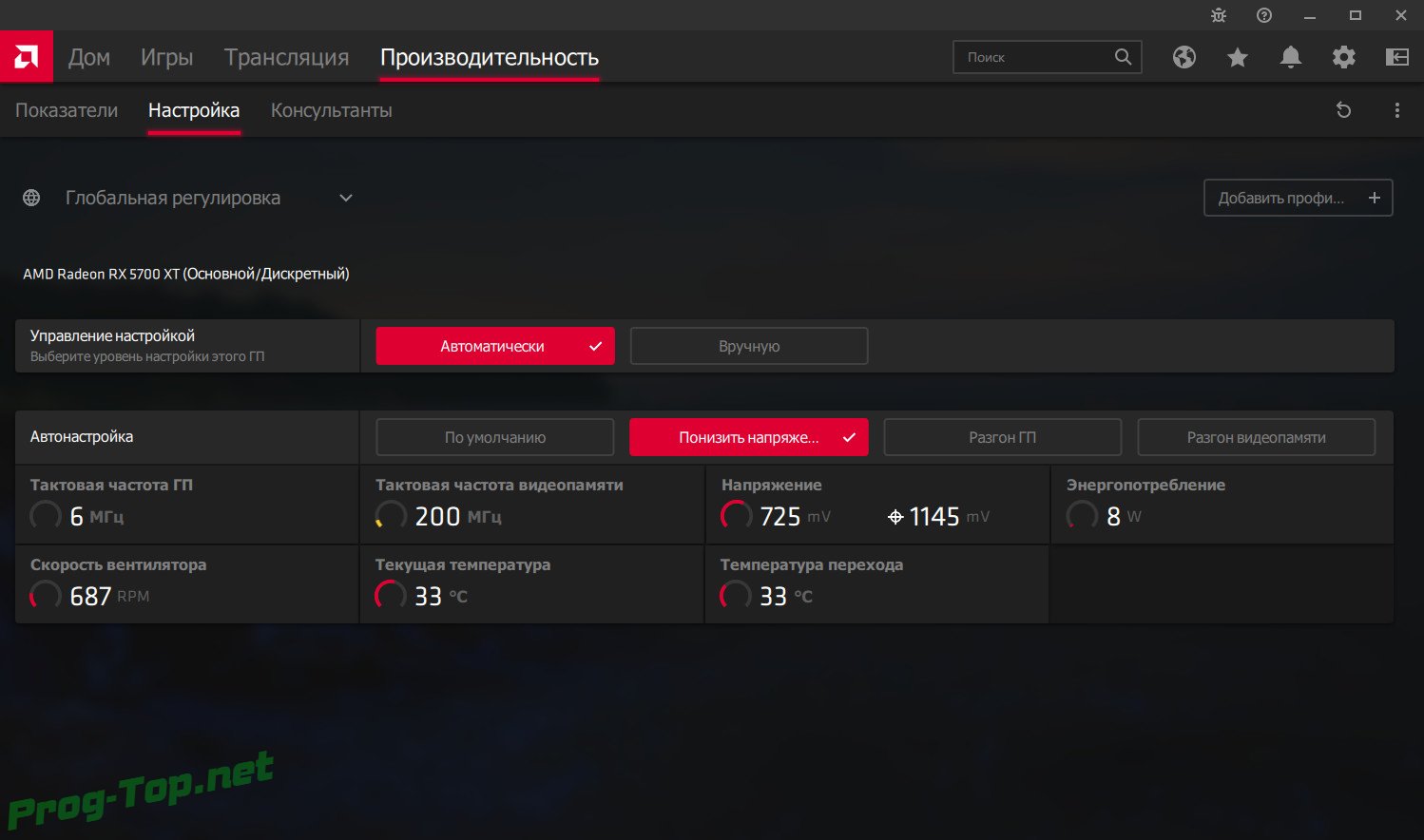Open the help question mark icon
The image size is (1424, 840).
(x=1264, y=15)
